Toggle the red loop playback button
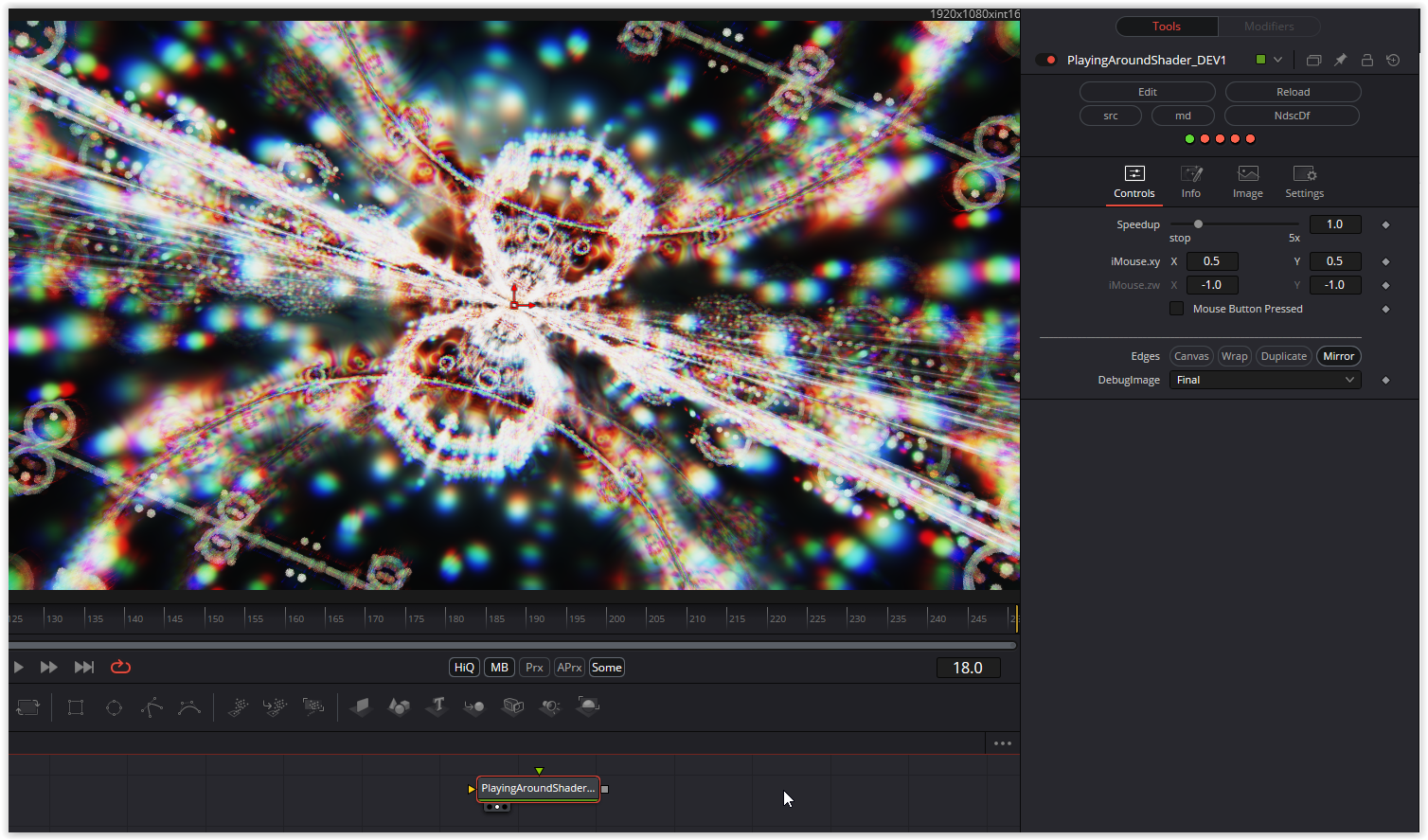 (x=120, y=667)
